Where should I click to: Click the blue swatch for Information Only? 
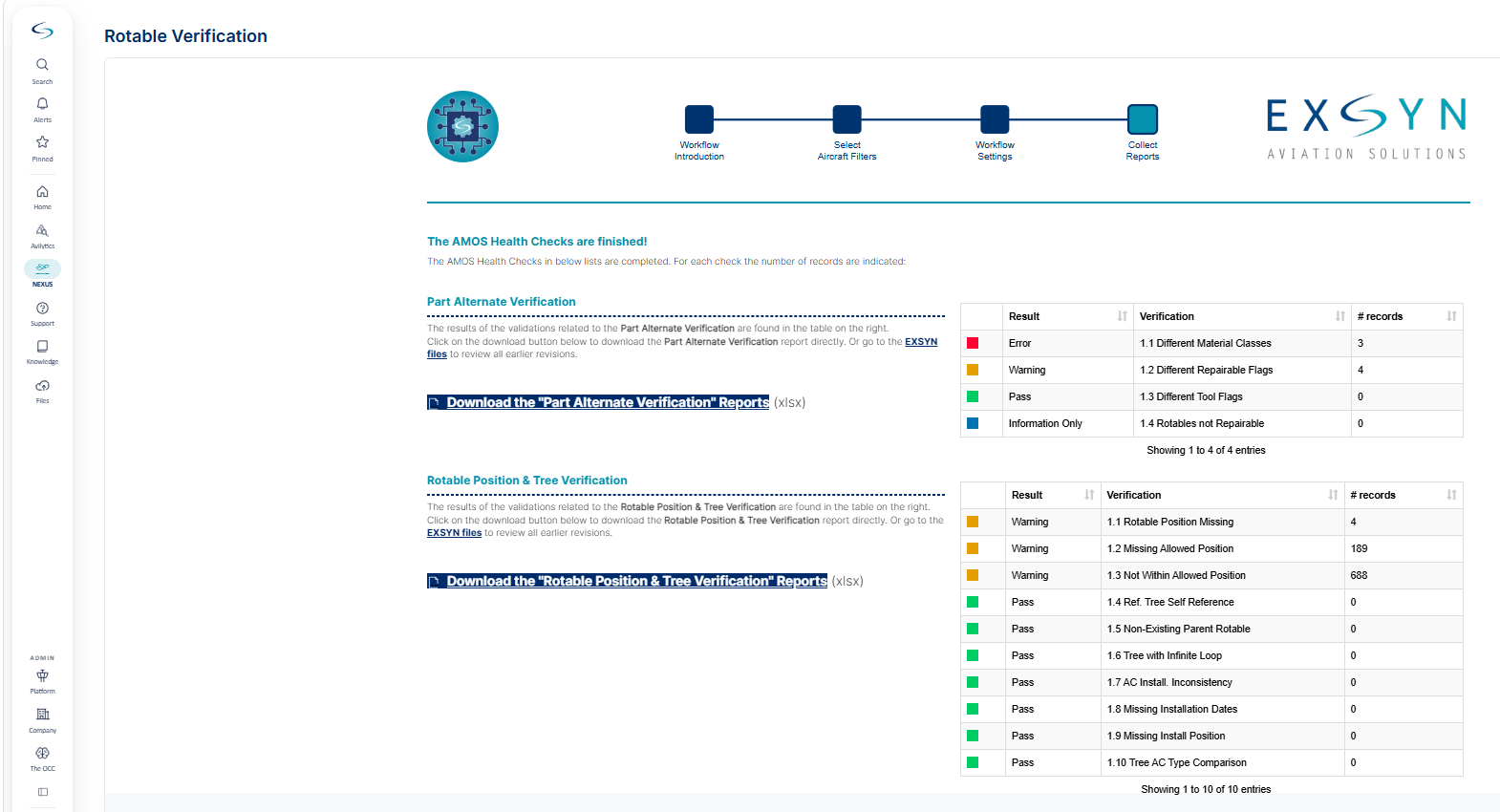click(973, 423)
